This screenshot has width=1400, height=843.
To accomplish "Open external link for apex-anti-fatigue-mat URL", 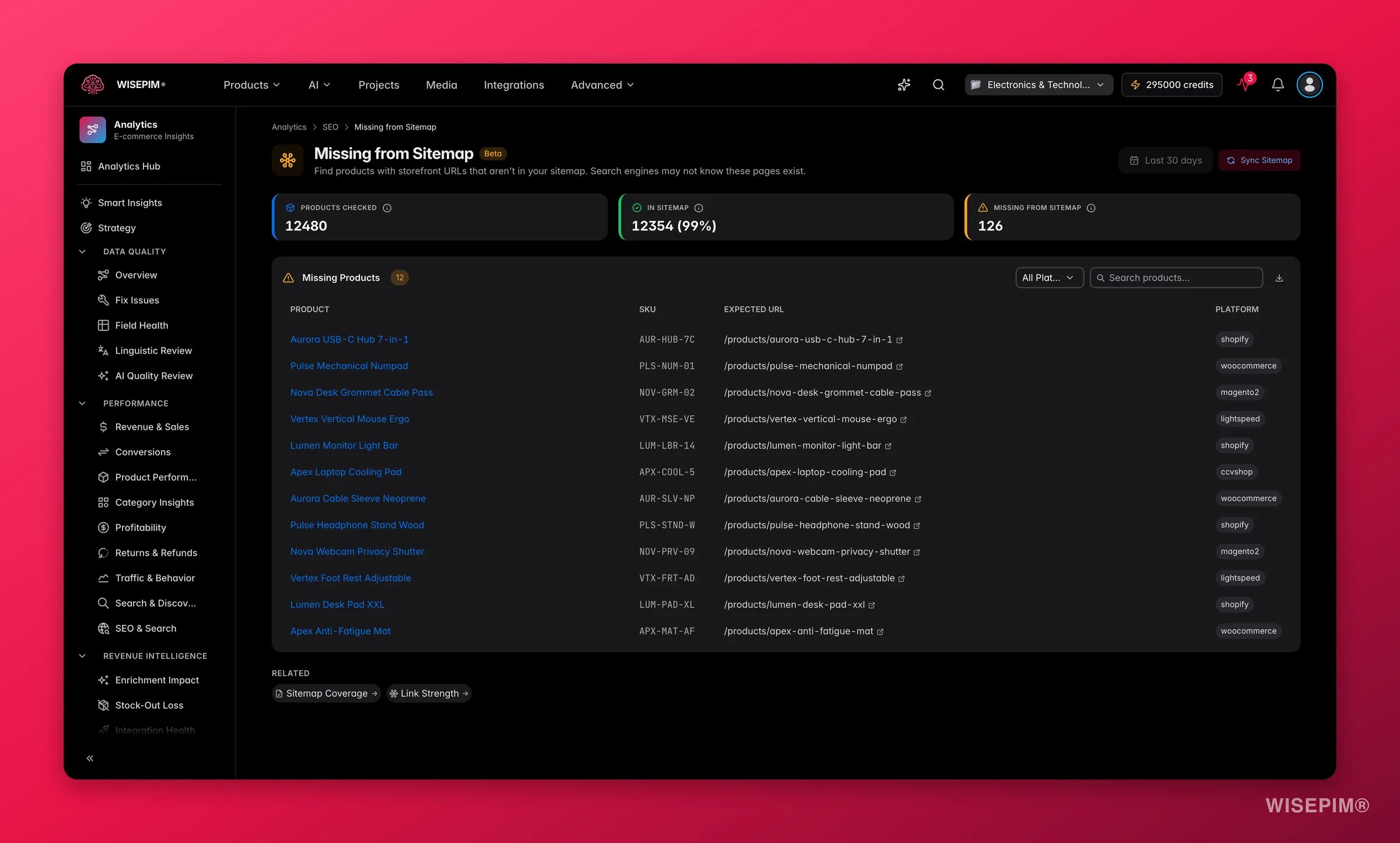I will 881,632.
